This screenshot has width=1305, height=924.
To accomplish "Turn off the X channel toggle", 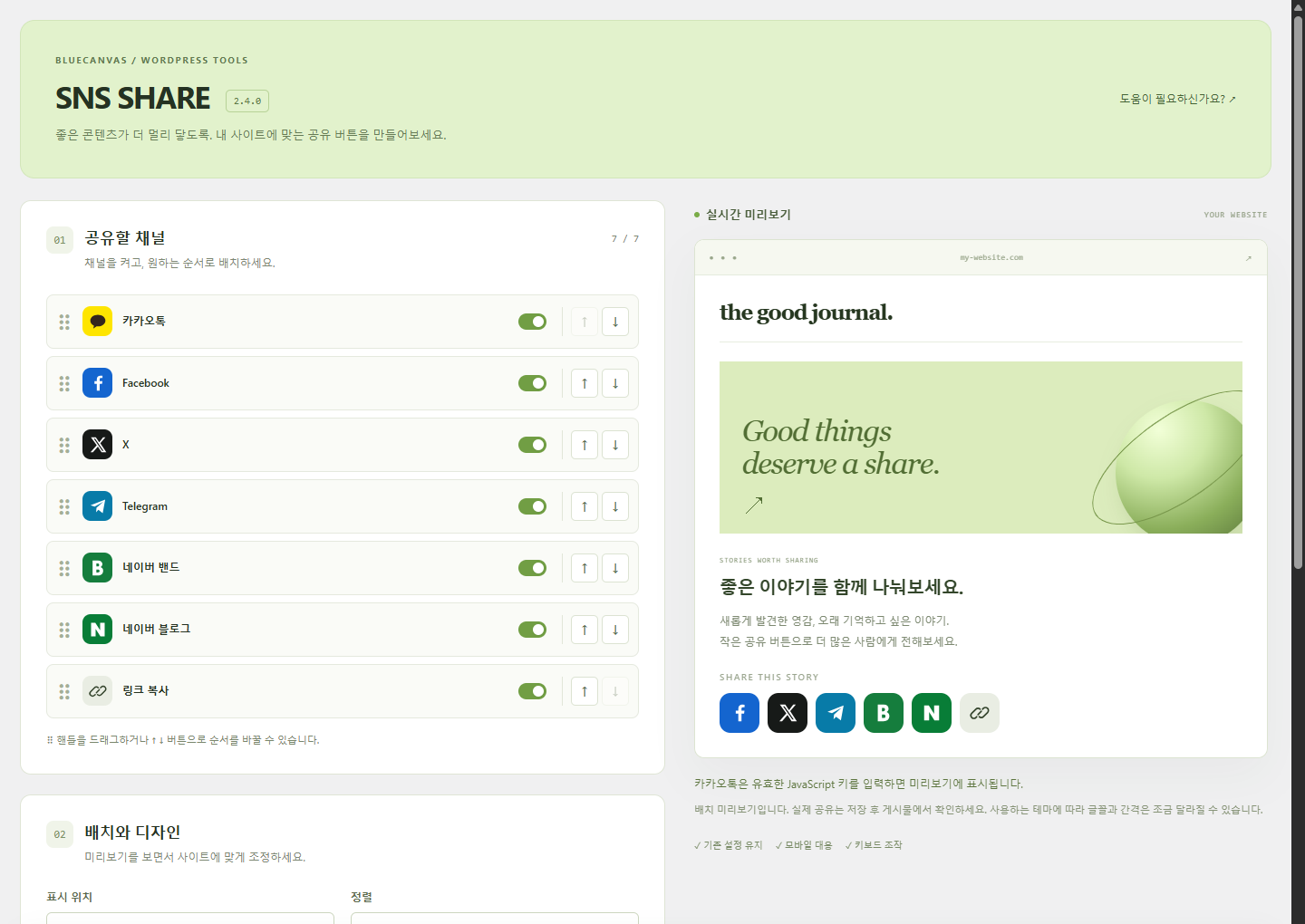I will click(533, 445).
